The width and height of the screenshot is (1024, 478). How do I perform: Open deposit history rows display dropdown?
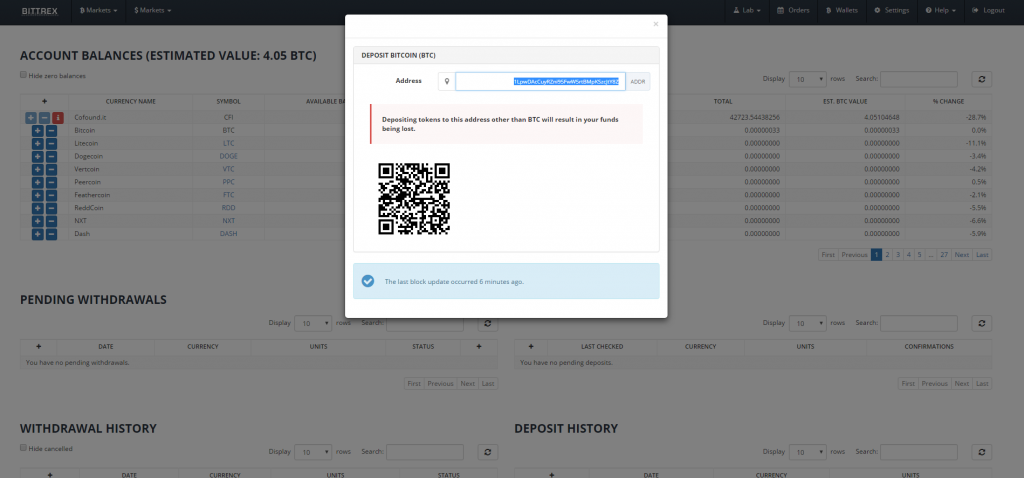tap(808, 452)
